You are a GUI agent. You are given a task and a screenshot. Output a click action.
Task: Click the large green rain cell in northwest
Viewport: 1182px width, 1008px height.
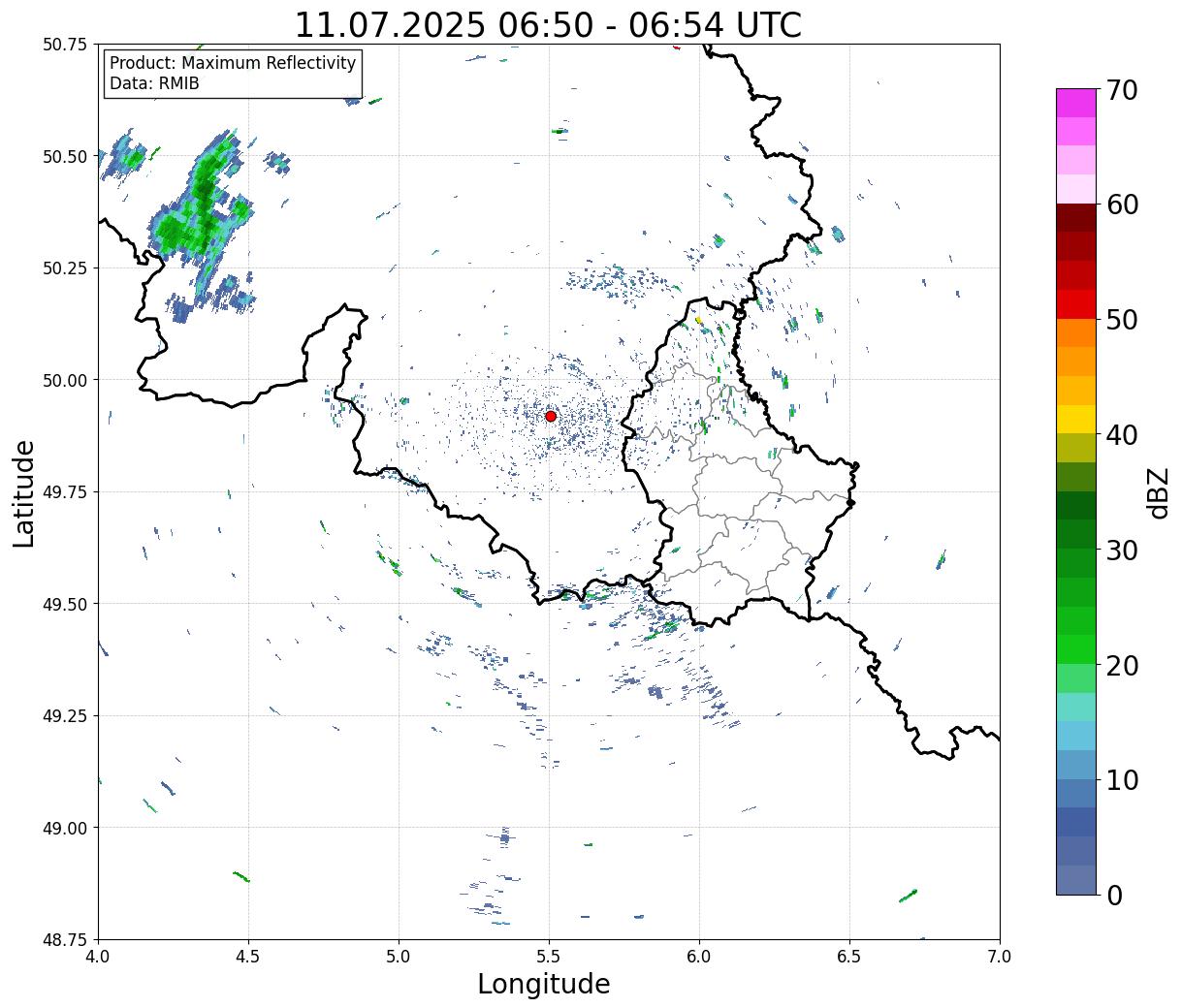202,213
